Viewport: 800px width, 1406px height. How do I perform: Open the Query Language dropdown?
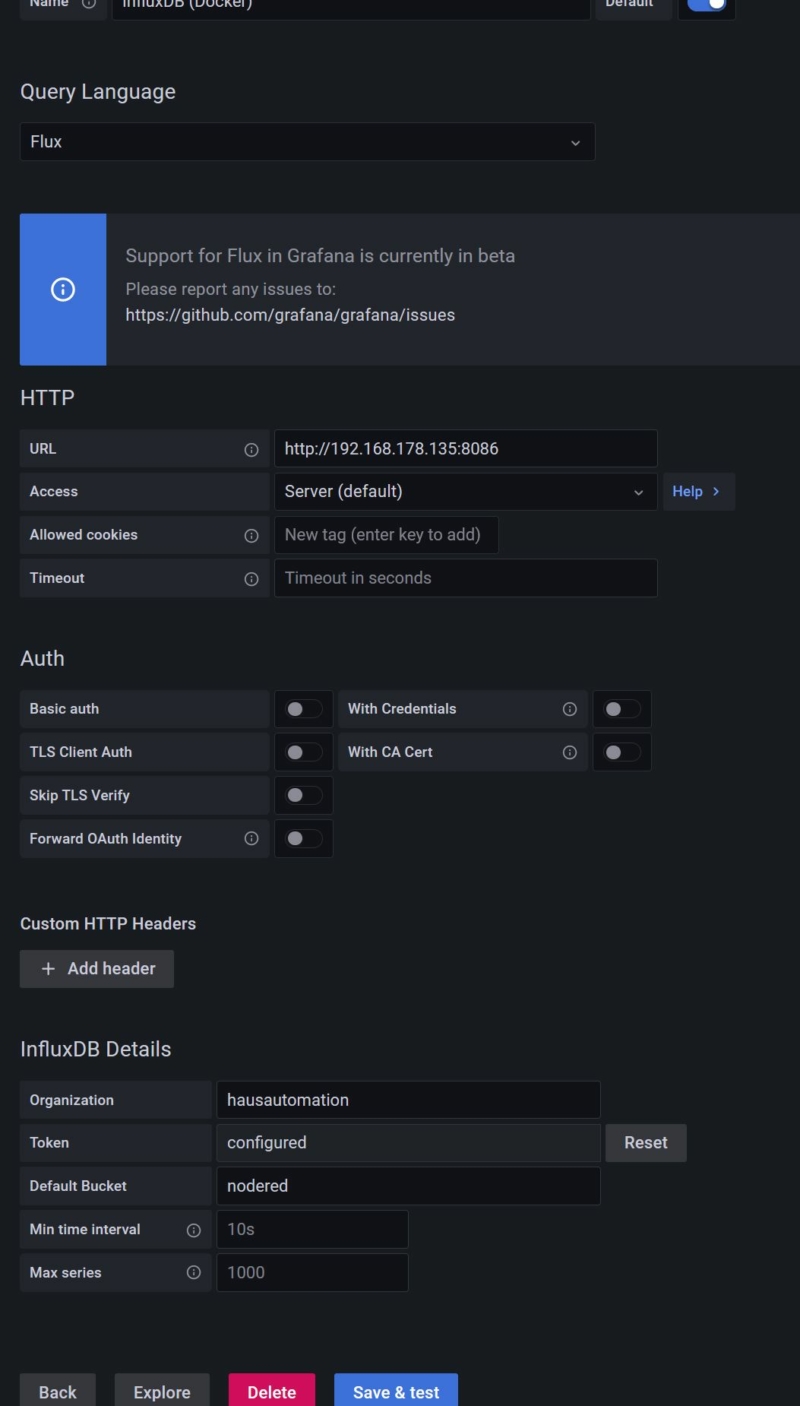pyautogui.click(x=307, y=141)
